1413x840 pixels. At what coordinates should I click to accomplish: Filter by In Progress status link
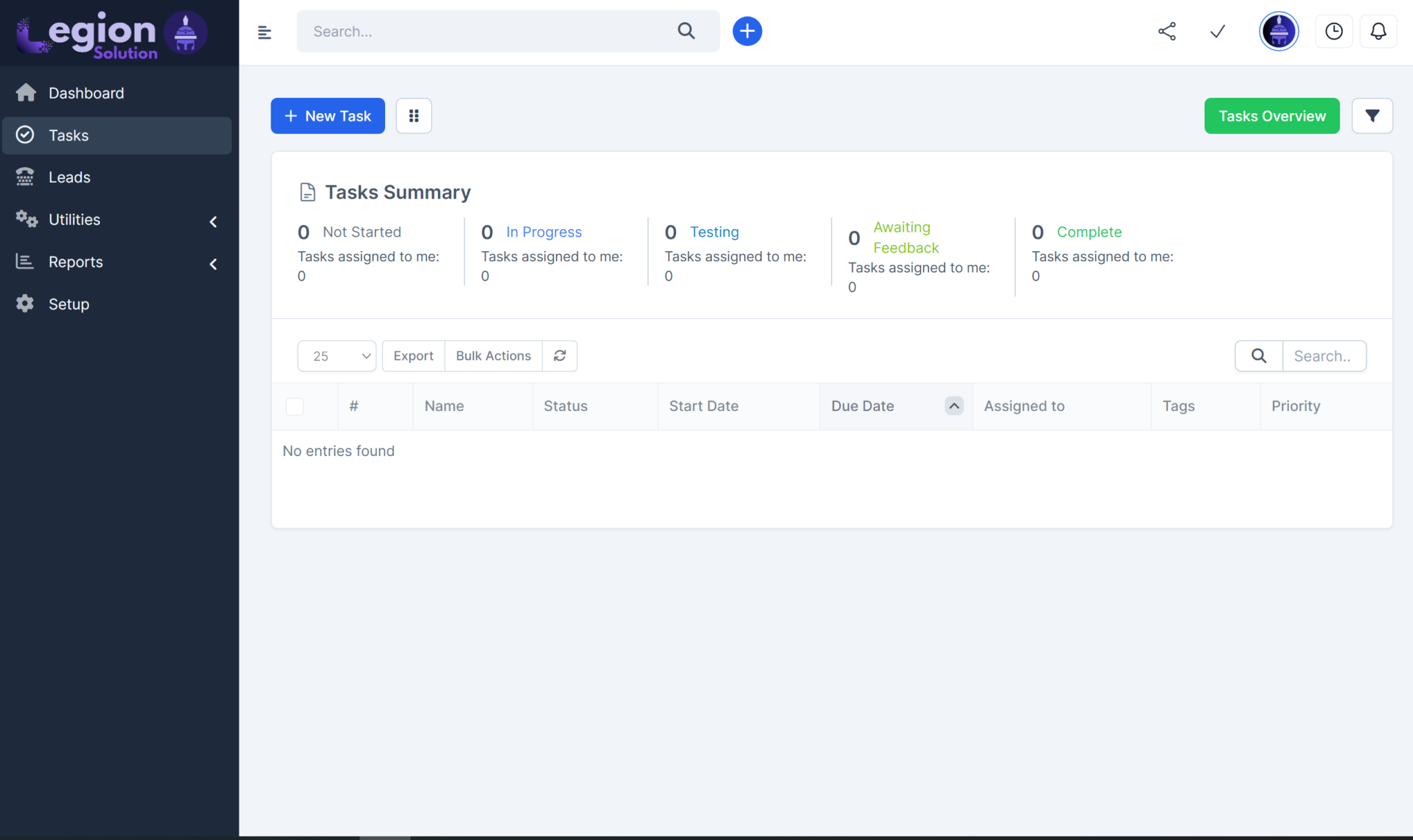544,232
